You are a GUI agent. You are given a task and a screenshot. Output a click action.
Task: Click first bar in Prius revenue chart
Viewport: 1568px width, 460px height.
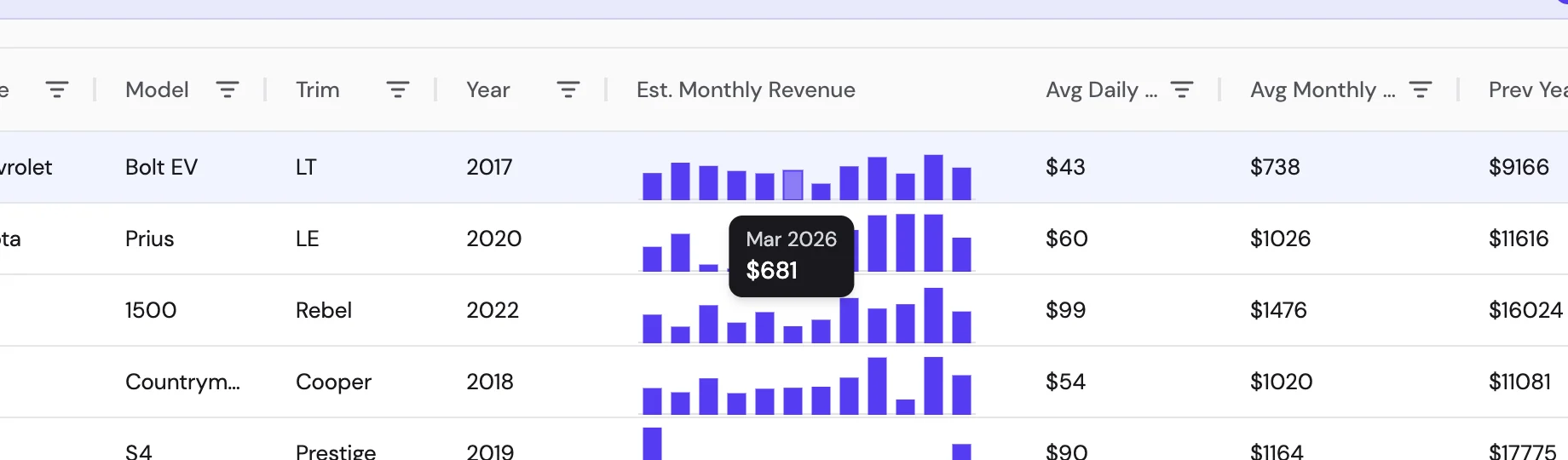click(x=652, y=259)
